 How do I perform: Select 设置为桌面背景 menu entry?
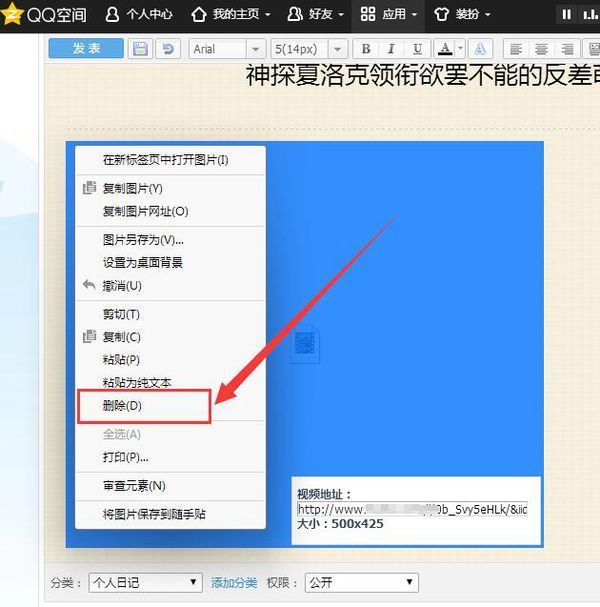(170, 263)
